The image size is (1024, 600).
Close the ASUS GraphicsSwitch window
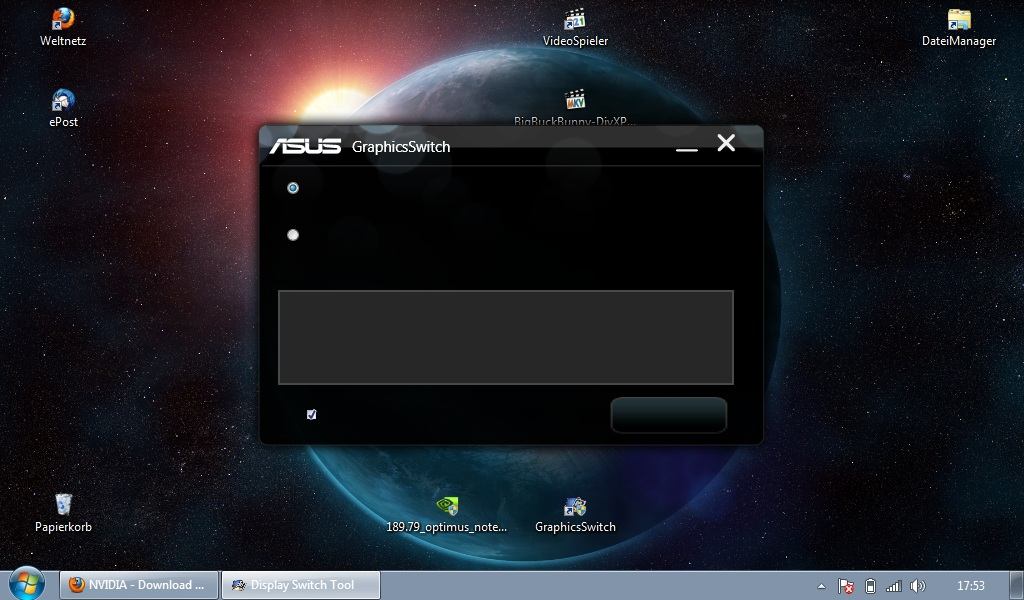click(x=726, y=143)
